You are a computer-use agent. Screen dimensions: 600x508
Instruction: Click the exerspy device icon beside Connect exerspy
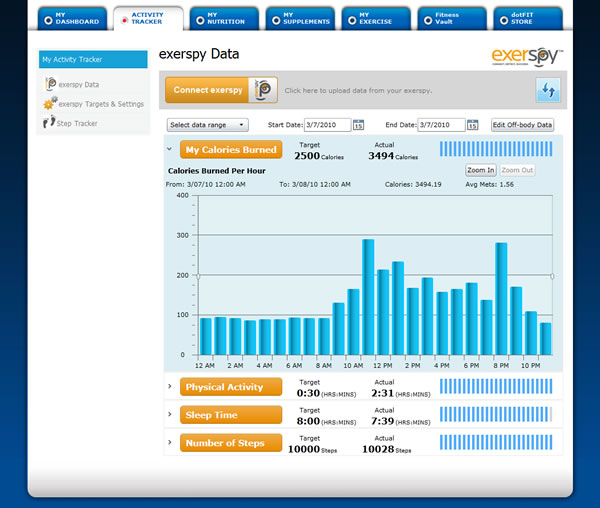click(264, 90)
